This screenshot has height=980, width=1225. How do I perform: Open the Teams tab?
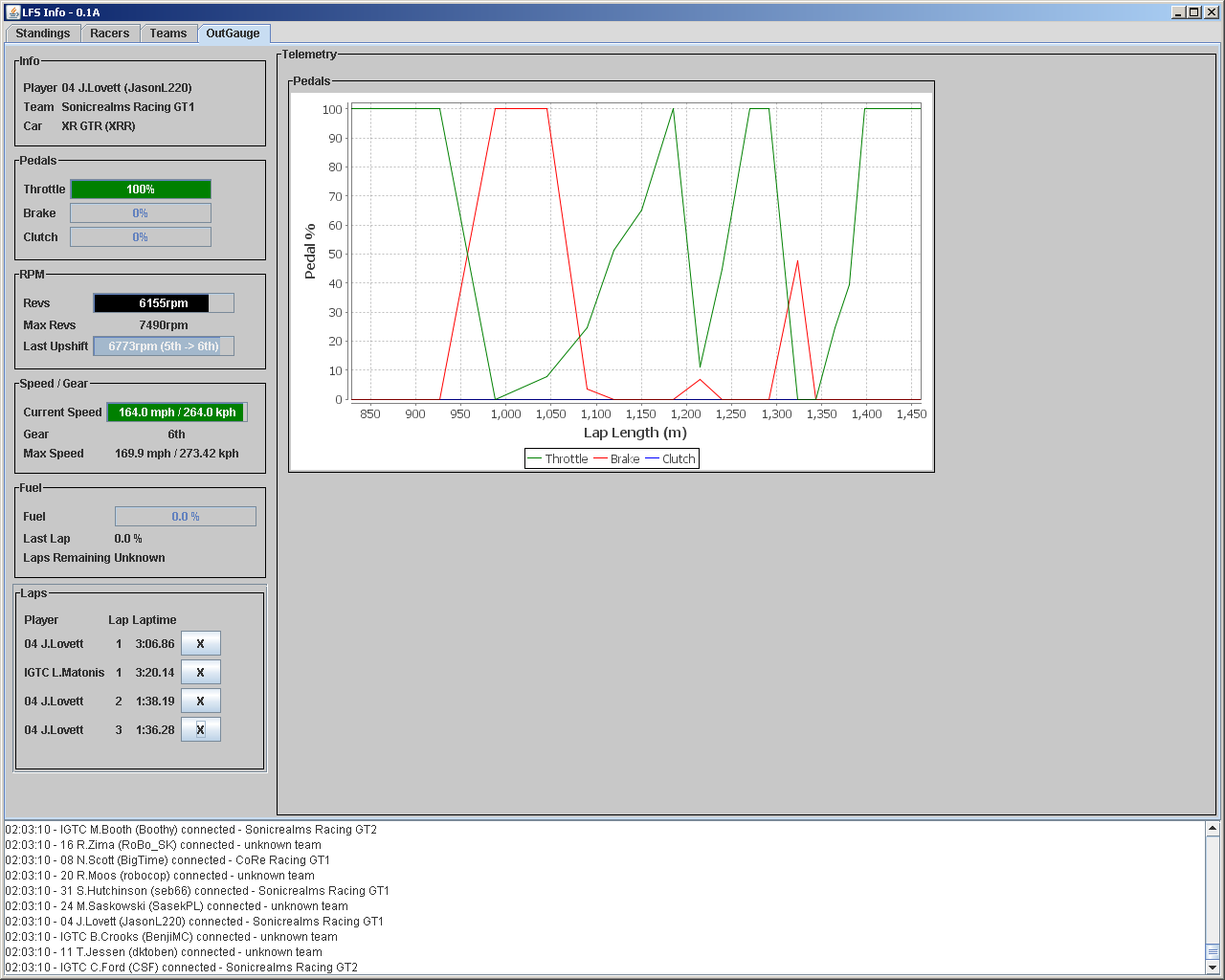pos(167,33)
